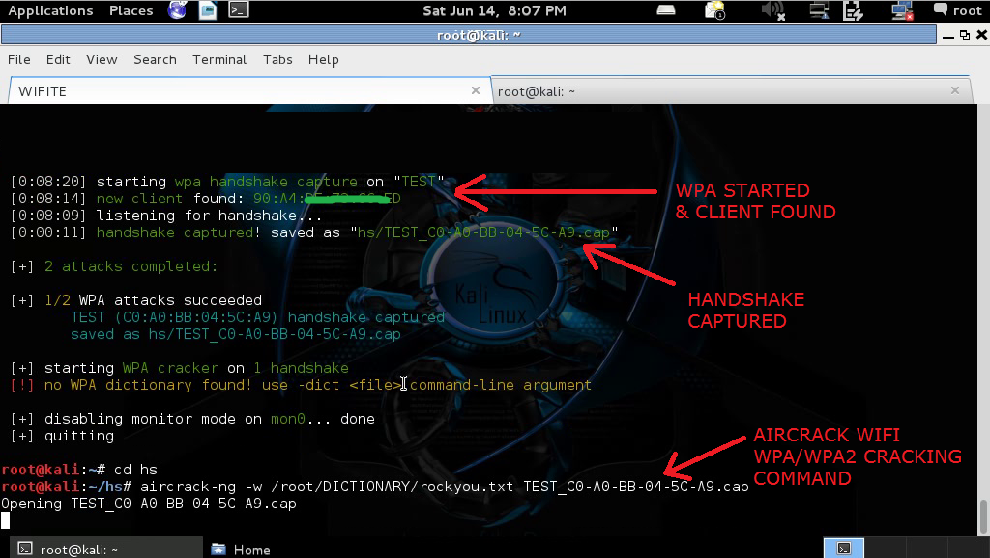Launch terminal from top panel icon

coord(238,10)
